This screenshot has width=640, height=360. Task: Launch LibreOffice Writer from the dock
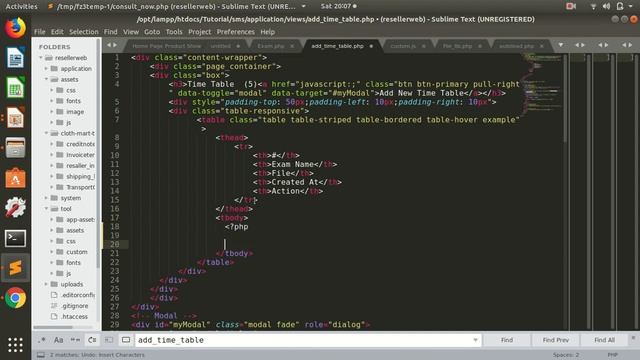(x=16, y=58)
